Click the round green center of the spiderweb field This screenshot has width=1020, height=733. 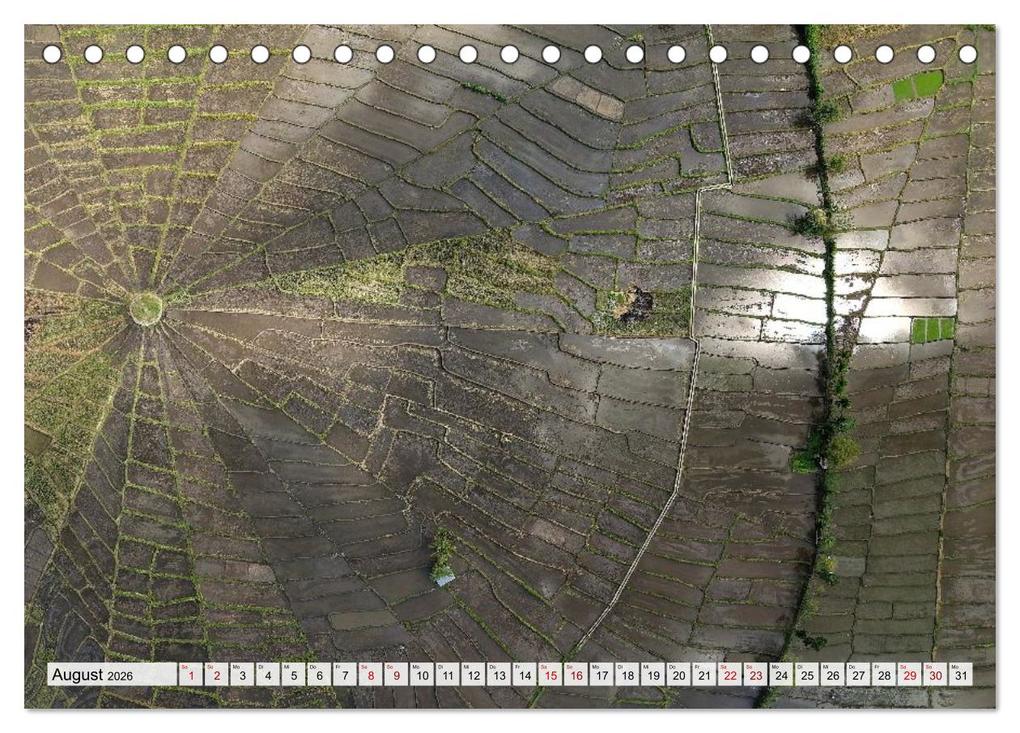click(x=146, y=308)
